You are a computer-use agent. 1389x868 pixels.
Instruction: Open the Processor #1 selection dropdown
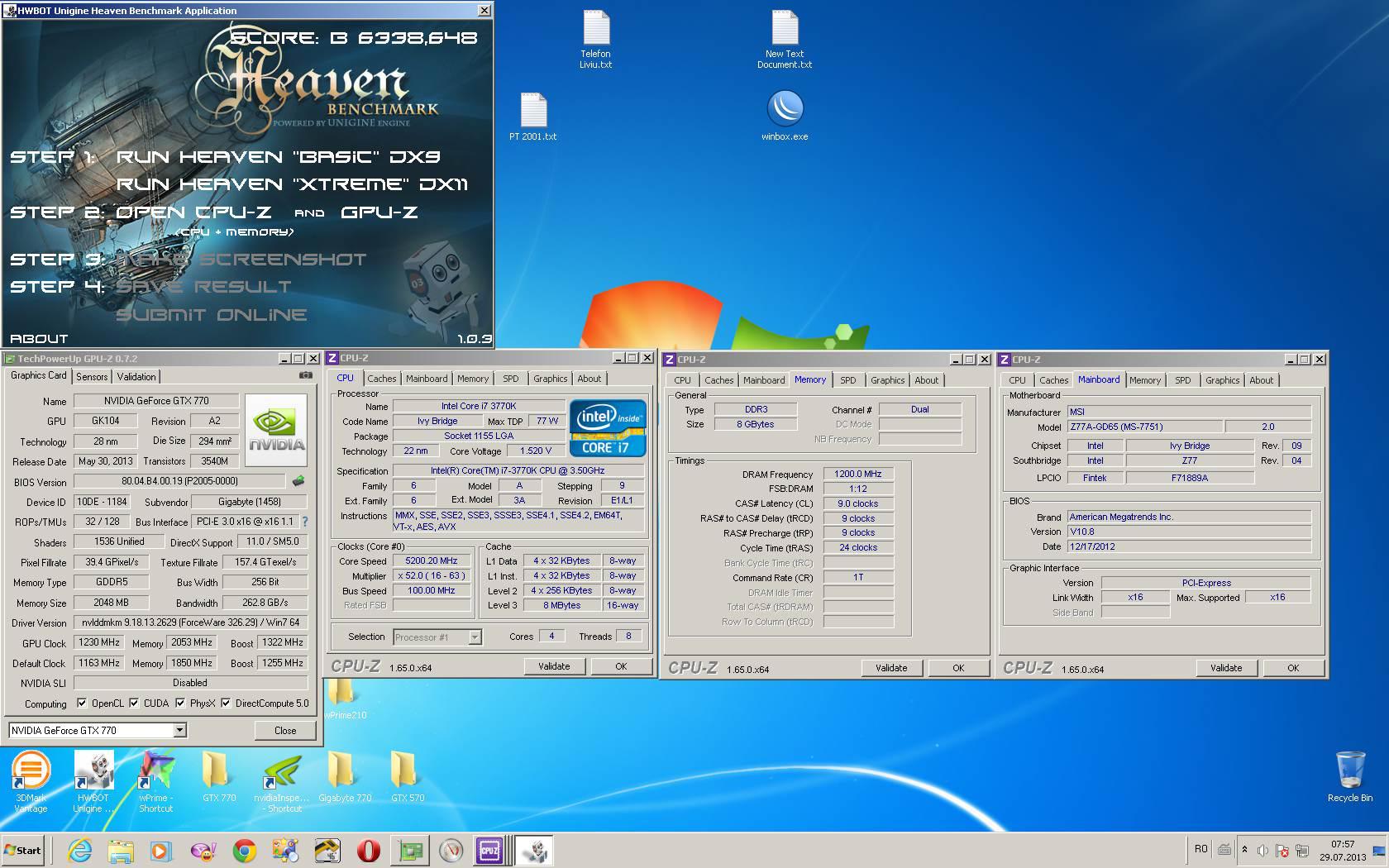[x=437, y=637]
